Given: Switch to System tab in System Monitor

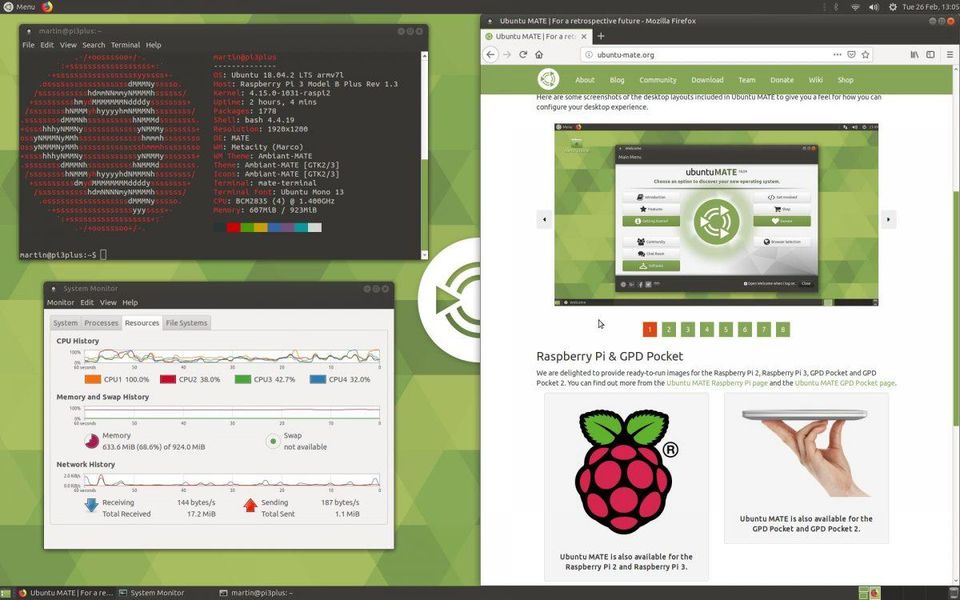Looking at the screenshot, I should (66, 323).
